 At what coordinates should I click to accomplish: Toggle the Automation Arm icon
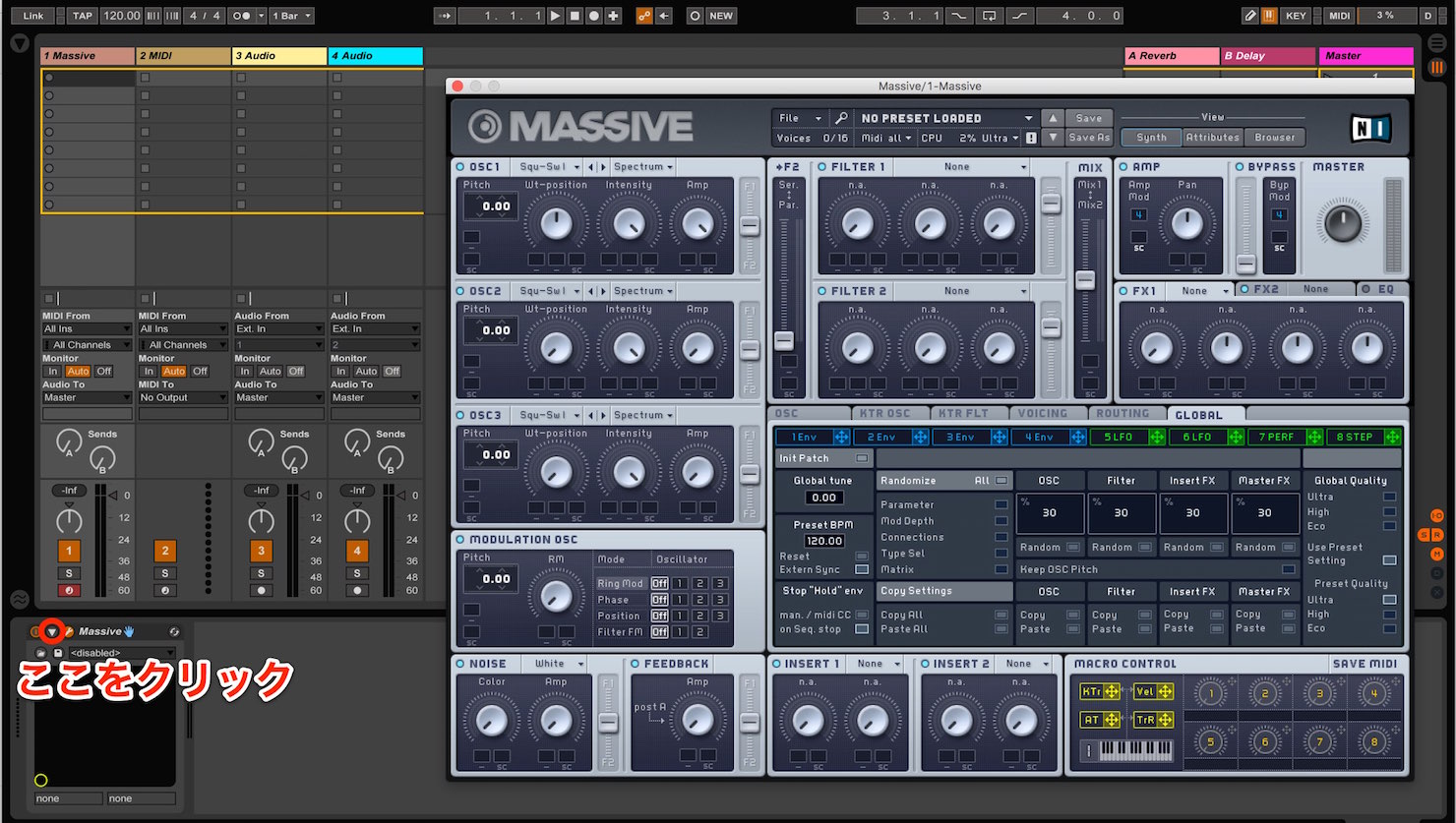point(643,16)
